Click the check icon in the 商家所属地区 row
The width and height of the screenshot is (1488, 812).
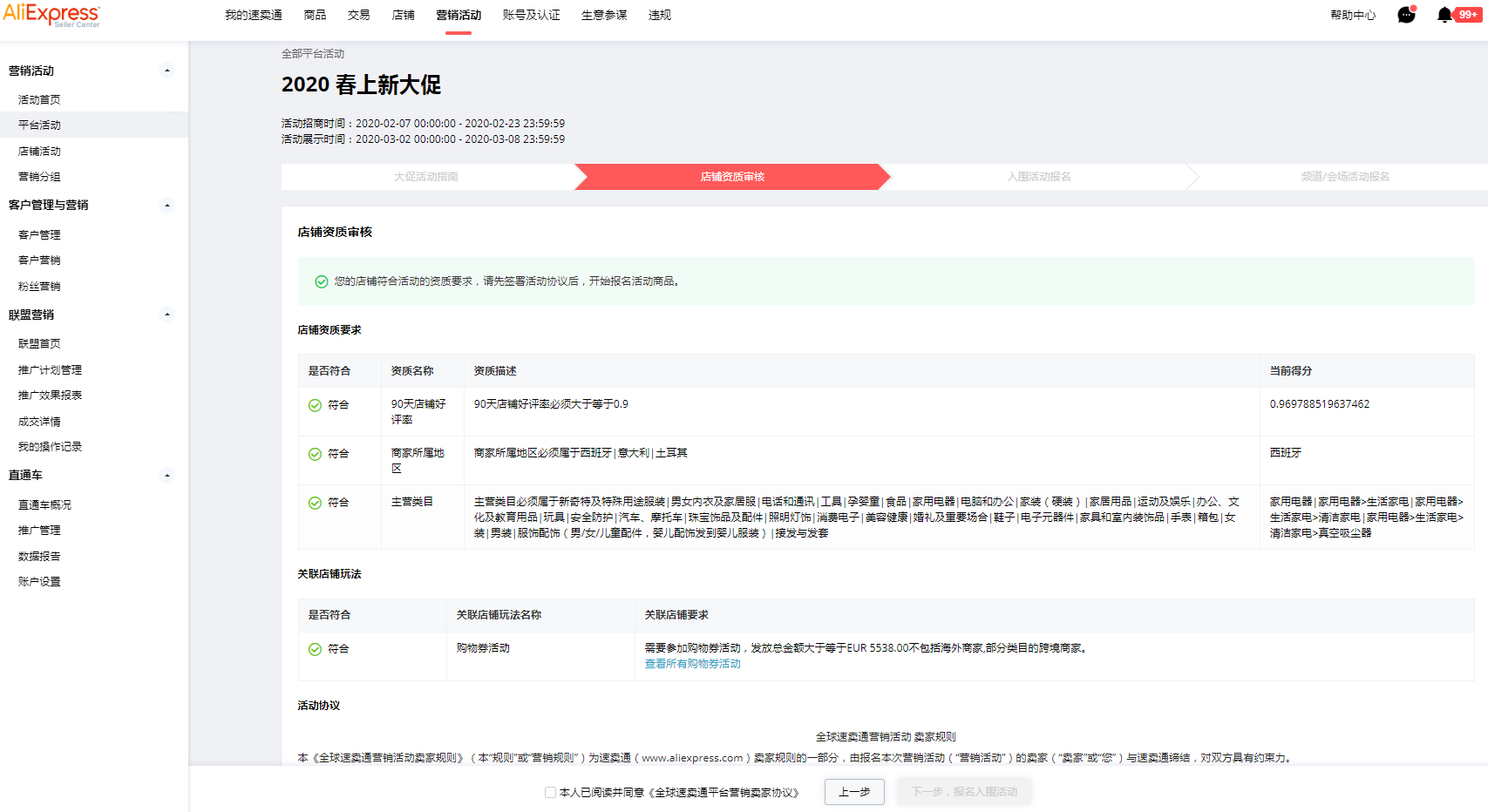[315, 454]
